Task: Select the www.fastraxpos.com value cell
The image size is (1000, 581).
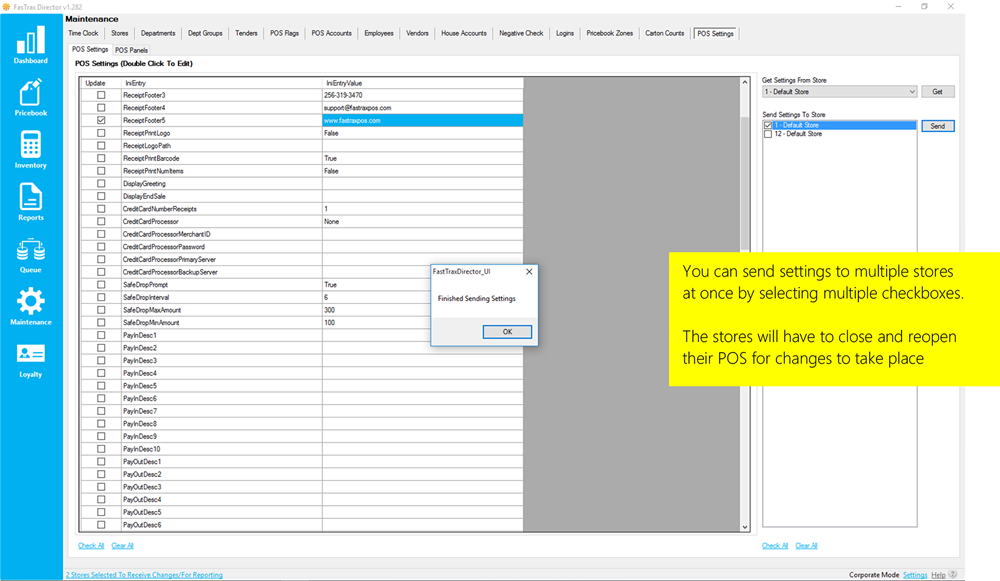Action: coord(422,120)
